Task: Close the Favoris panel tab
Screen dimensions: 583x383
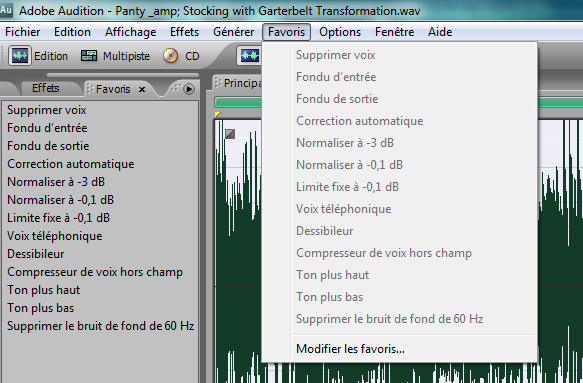Action: [142, 89]
